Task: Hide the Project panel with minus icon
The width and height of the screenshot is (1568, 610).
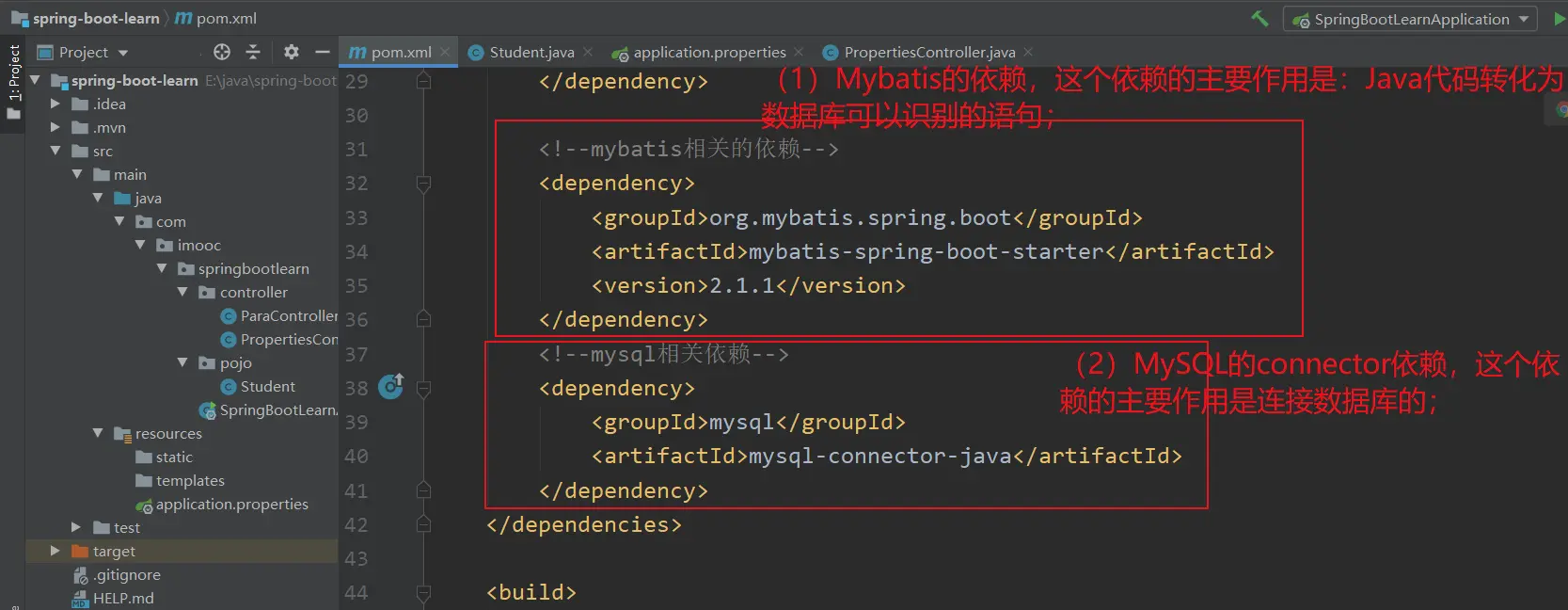Action: pos(323,52)
